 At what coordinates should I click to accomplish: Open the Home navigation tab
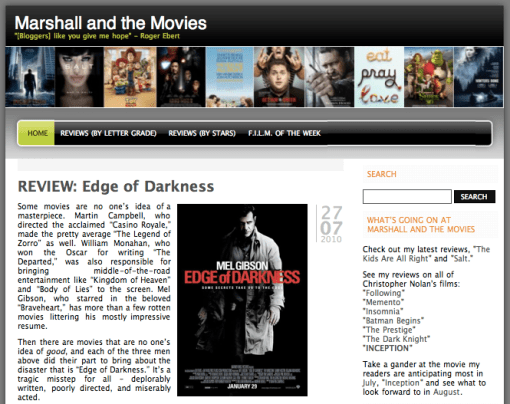36,133
